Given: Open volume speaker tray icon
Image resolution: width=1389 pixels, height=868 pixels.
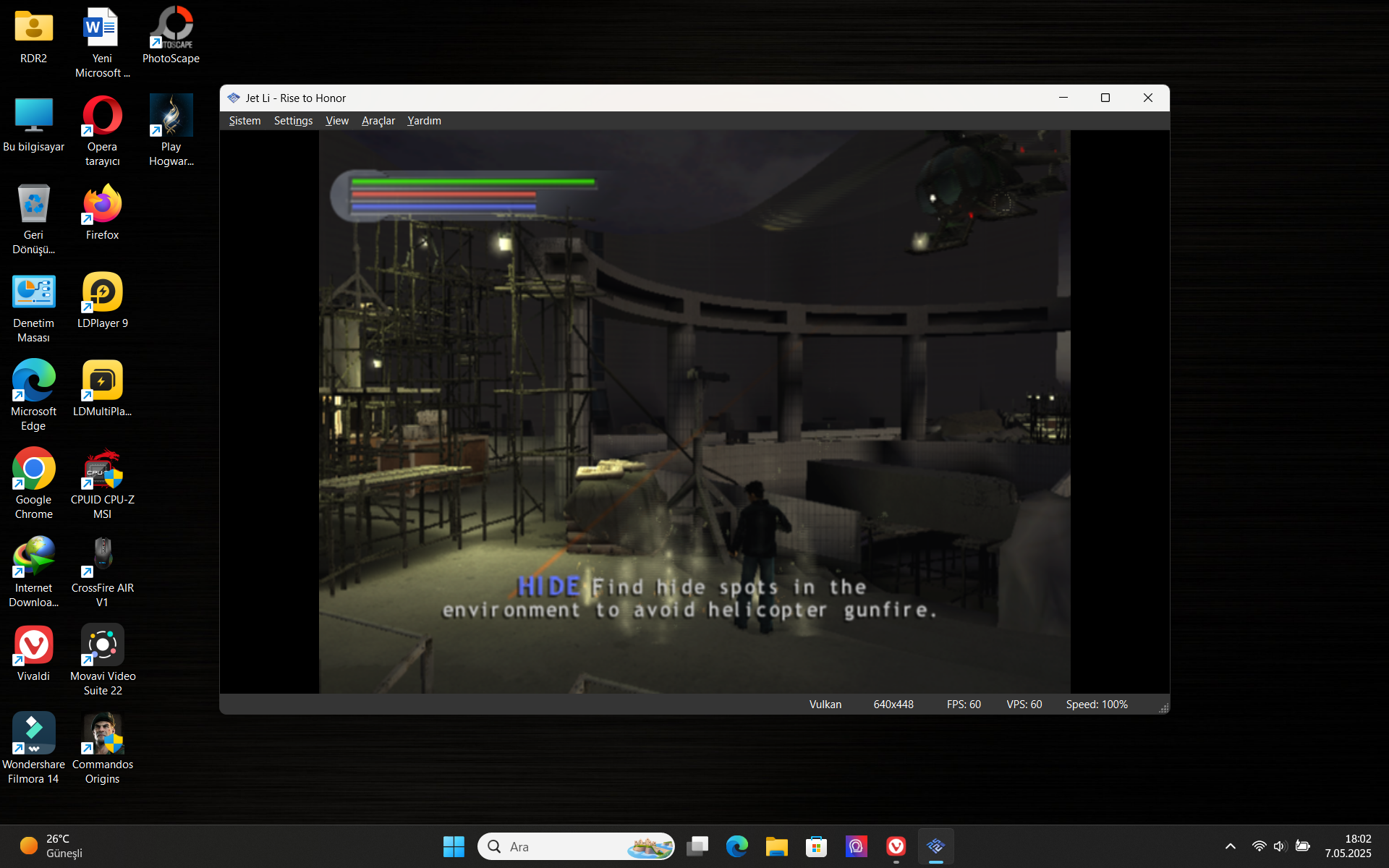Looking at the screenshot, I should point(1280,846).
